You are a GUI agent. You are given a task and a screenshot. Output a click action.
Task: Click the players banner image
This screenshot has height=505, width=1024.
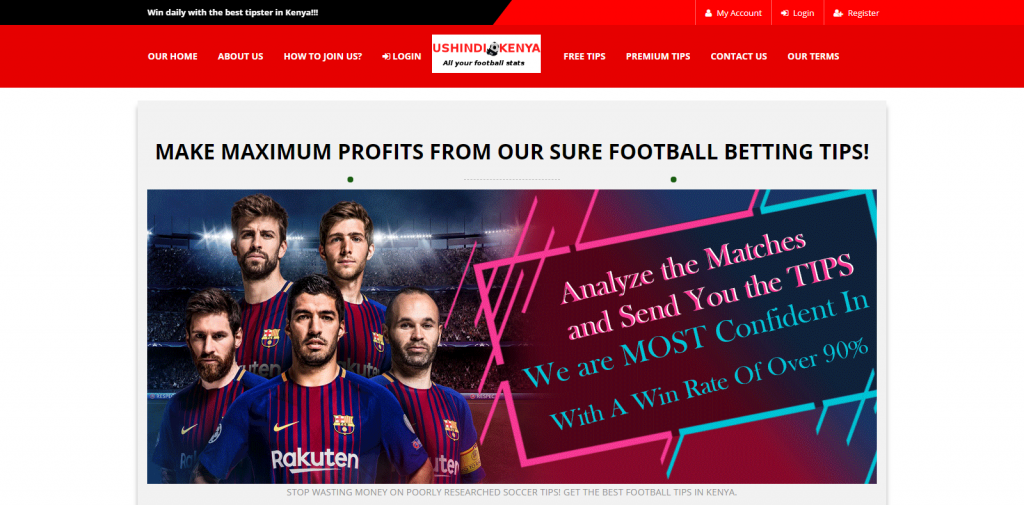(x=512, y=336)
